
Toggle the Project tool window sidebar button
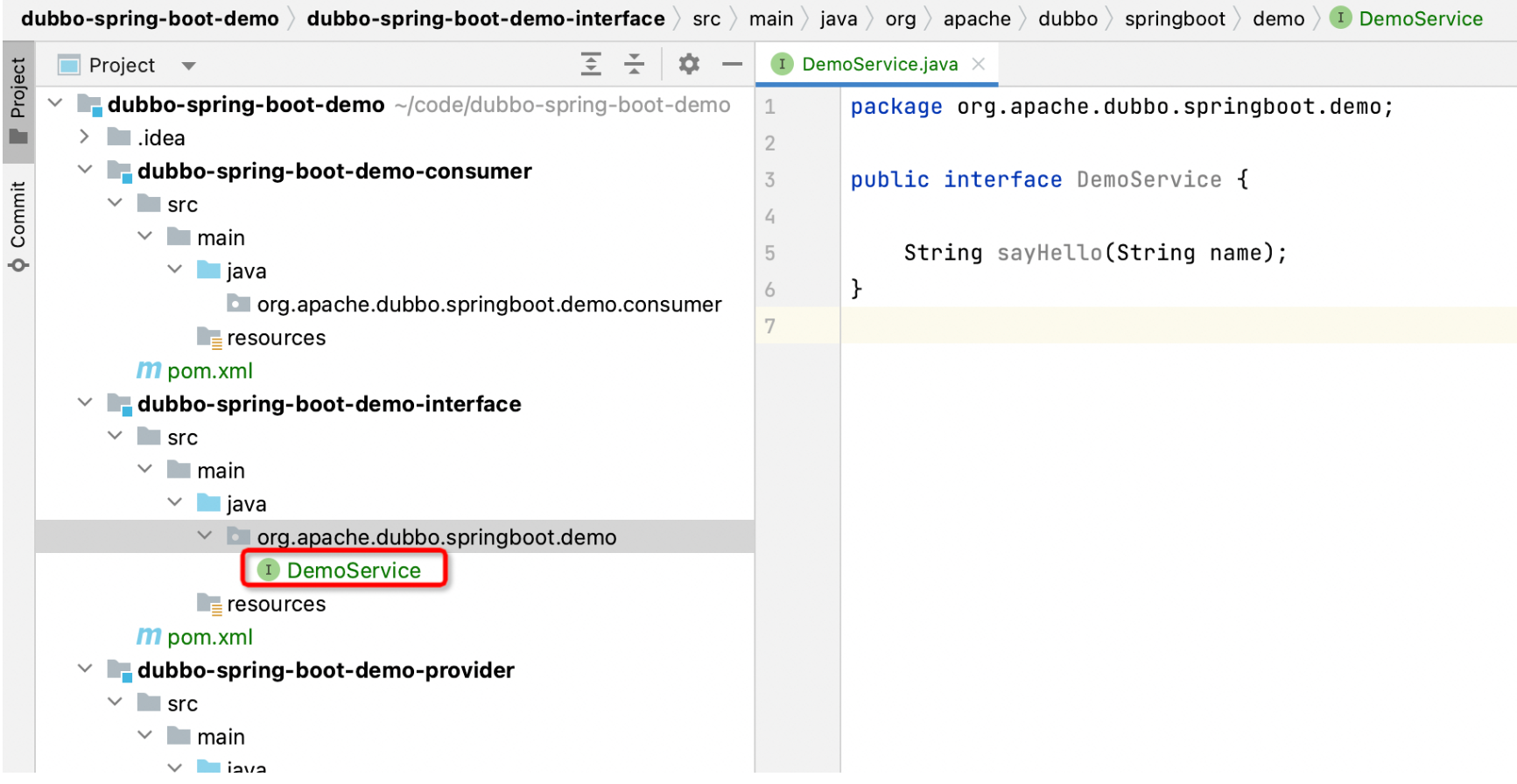pos(18,100)
